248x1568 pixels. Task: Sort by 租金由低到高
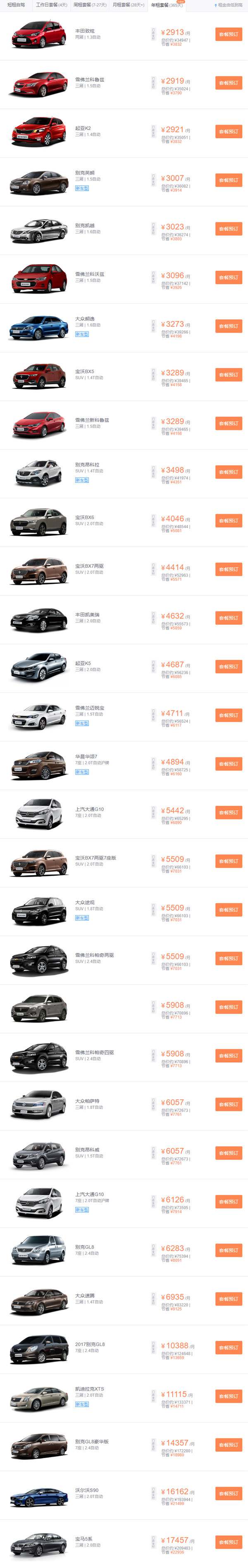click(229, 5)
